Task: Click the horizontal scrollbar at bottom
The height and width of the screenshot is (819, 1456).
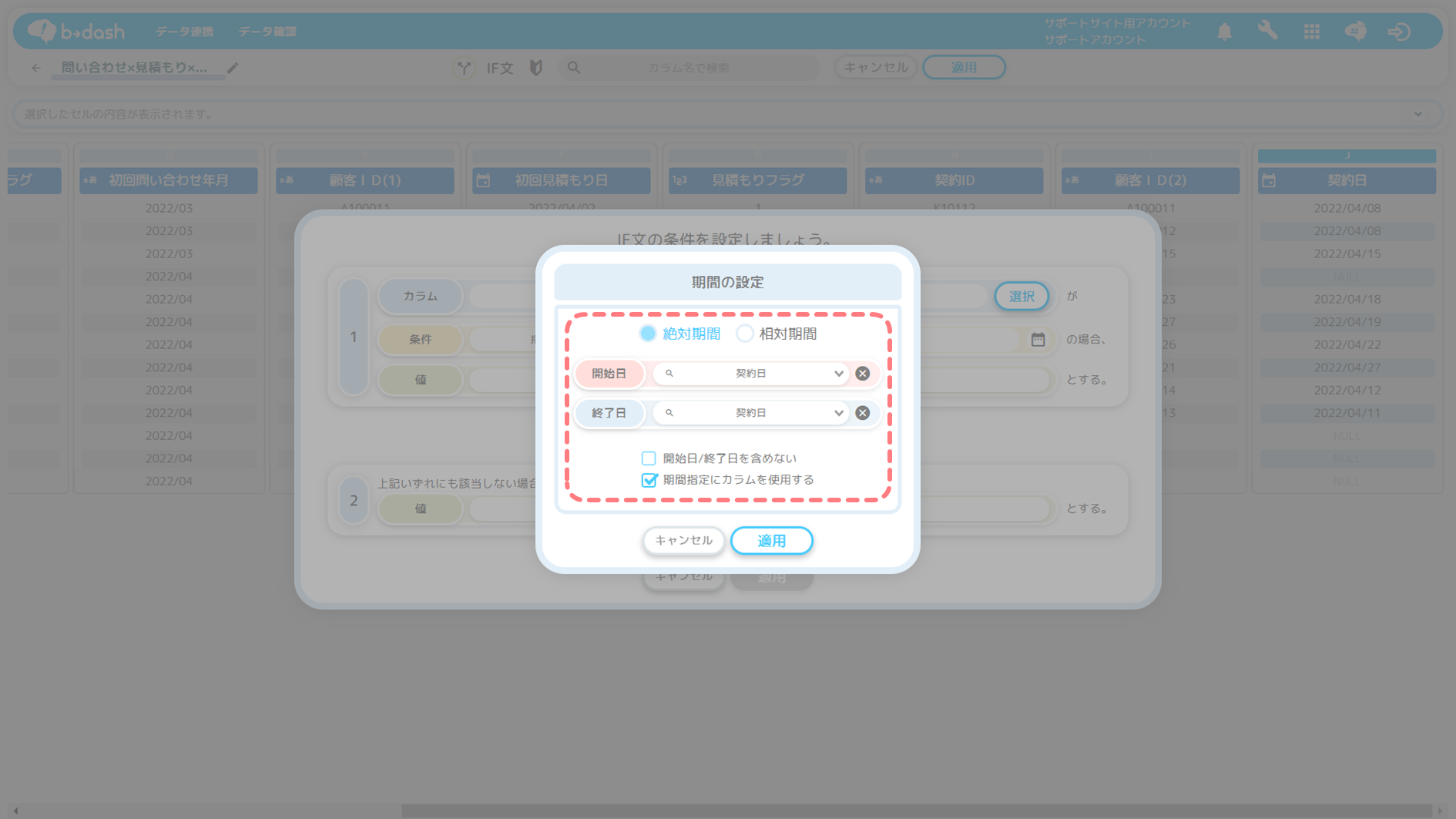Action: click(917, 811)
